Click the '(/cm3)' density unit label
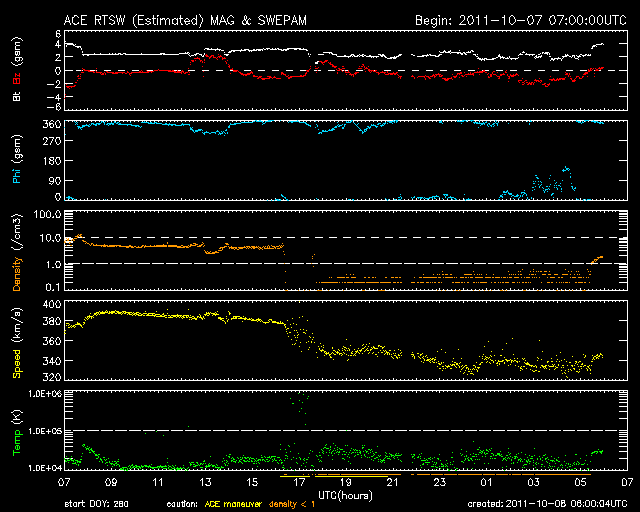640x512 pixels. click(x=17, y=232)
